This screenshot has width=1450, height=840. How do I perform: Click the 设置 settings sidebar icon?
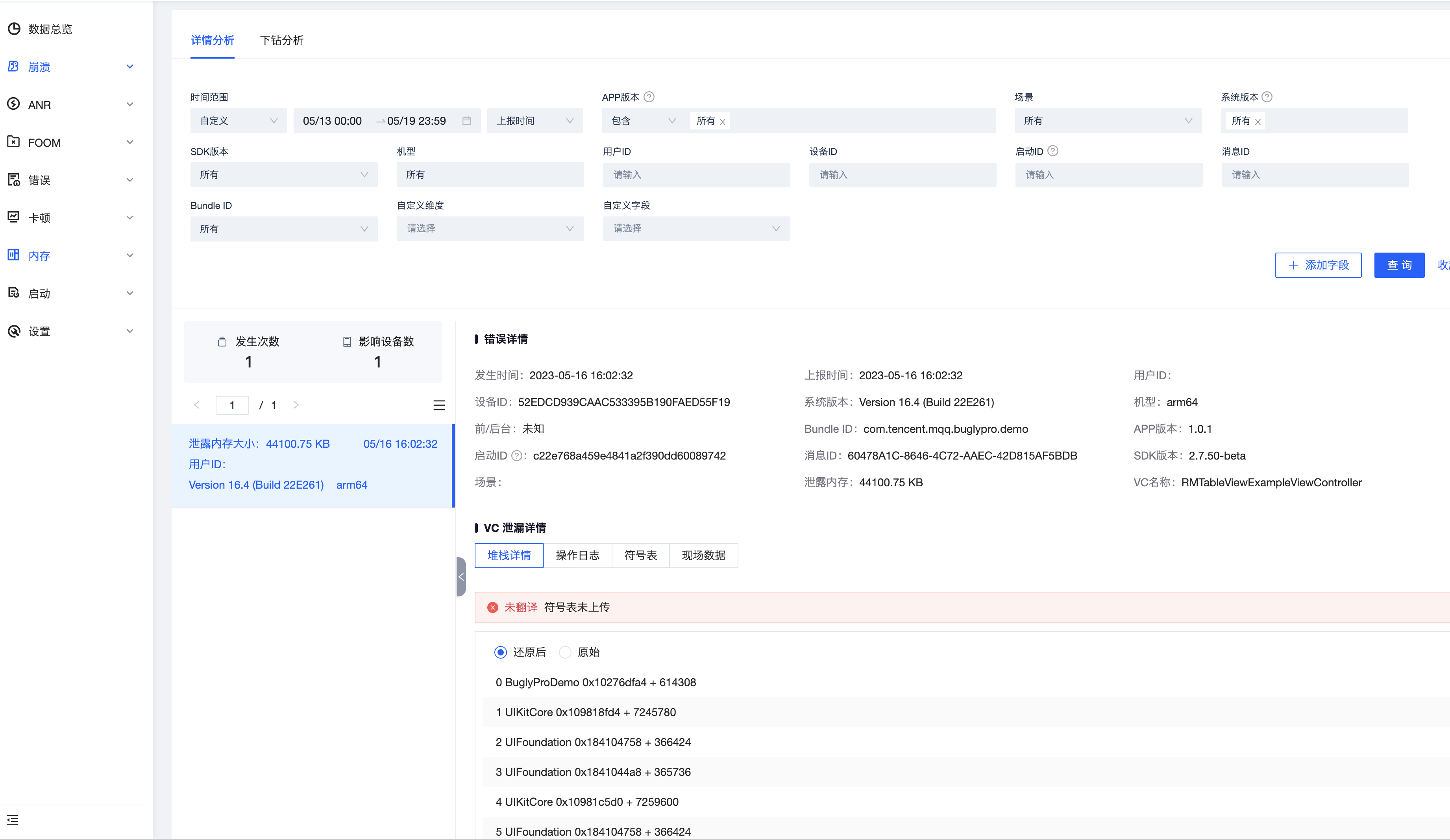(14, 331)
